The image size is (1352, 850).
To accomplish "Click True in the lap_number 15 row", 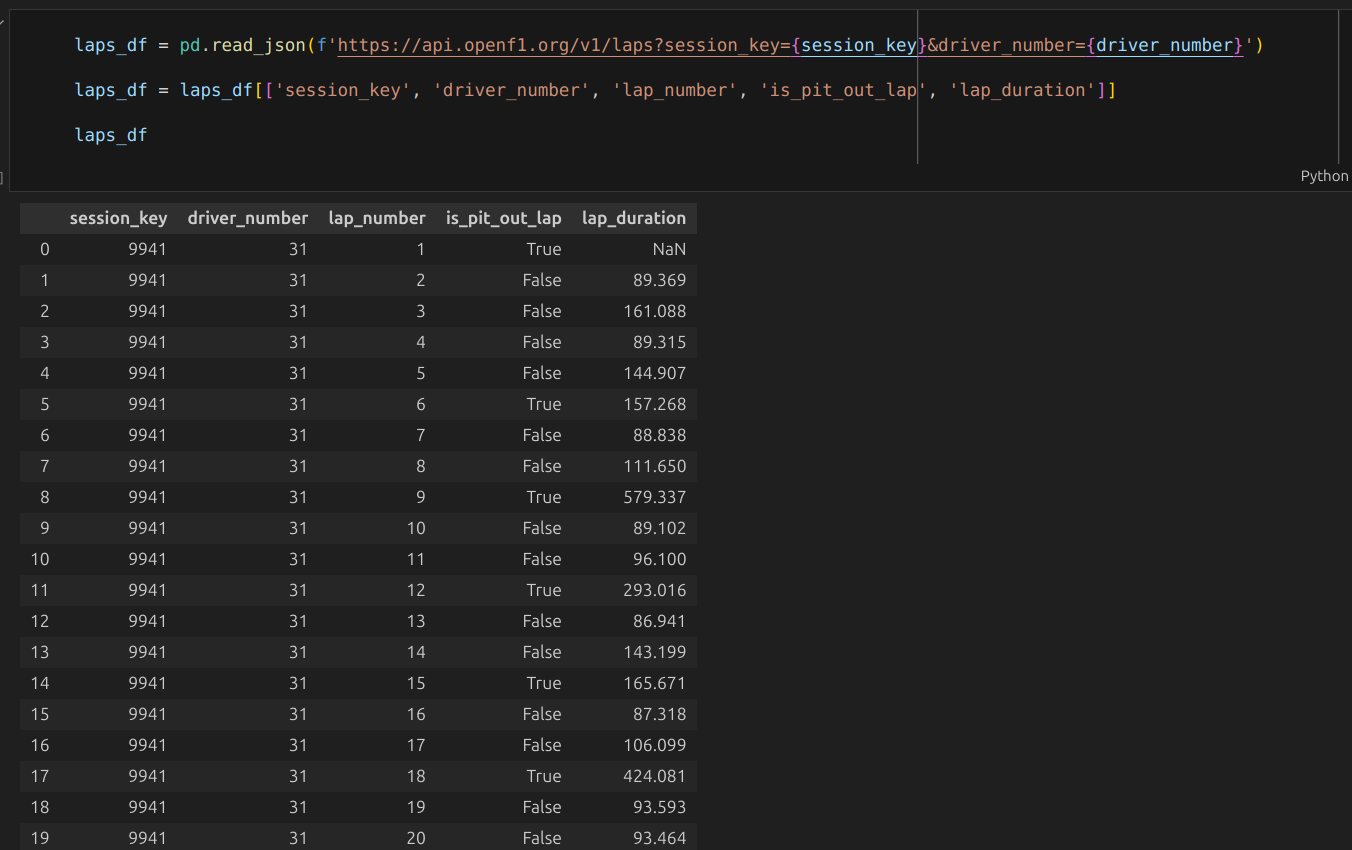I will point(544,683).
